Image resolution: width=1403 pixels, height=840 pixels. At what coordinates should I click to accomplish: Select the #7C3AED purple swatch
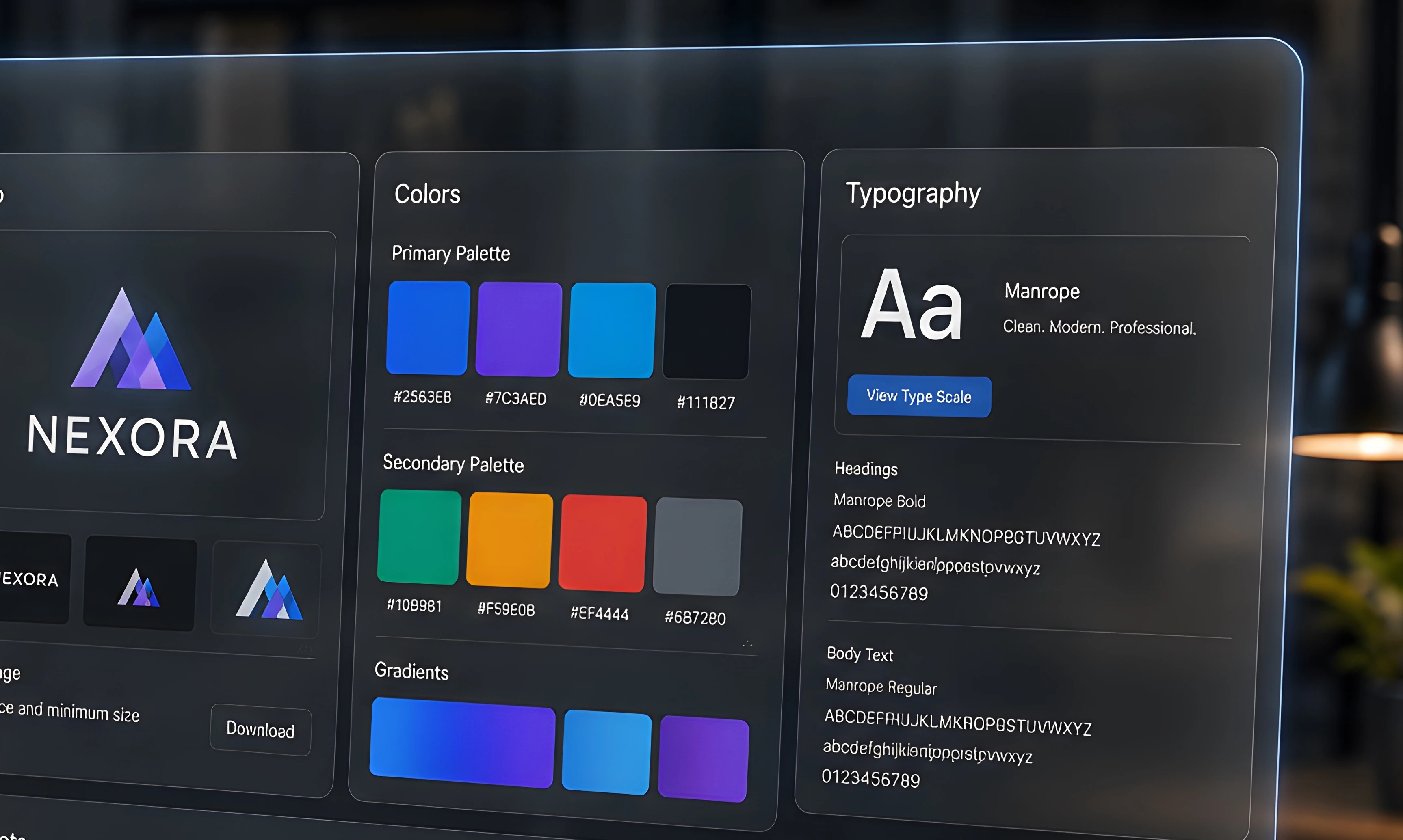519,329
